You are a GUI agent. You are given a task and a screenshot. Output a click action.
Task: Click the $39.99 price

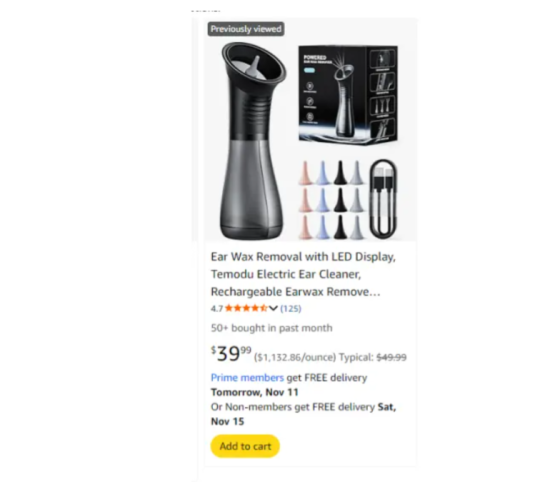231,354
